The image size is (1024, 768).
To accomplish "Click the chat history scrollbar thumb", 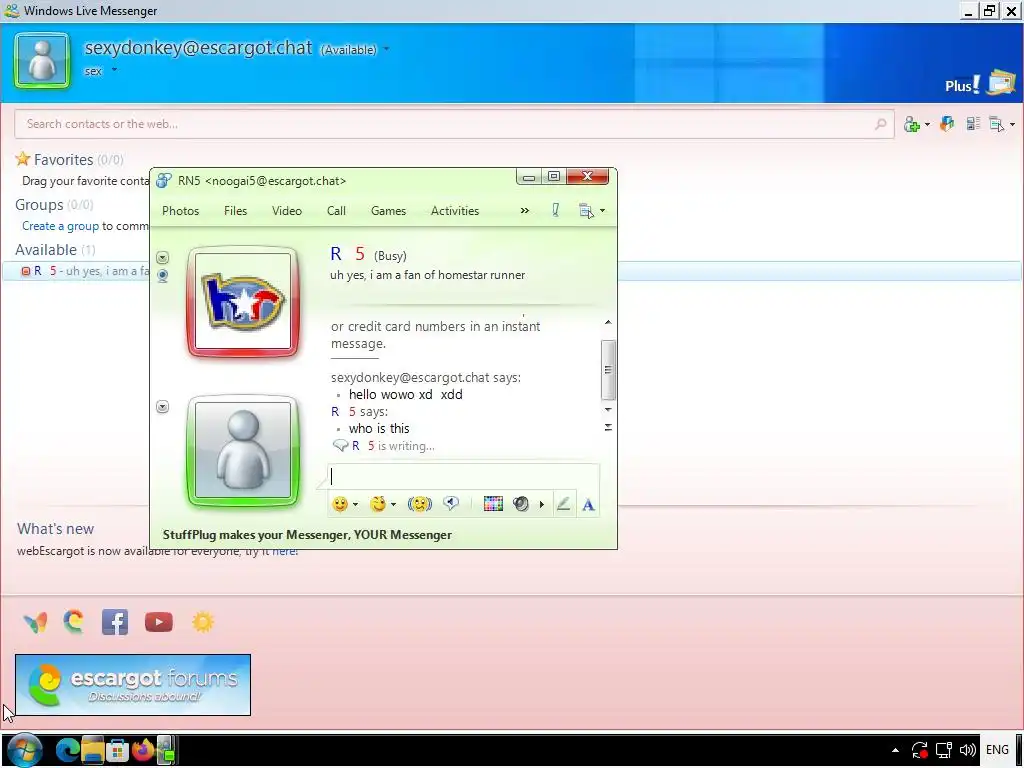I will tap(608, 370).
